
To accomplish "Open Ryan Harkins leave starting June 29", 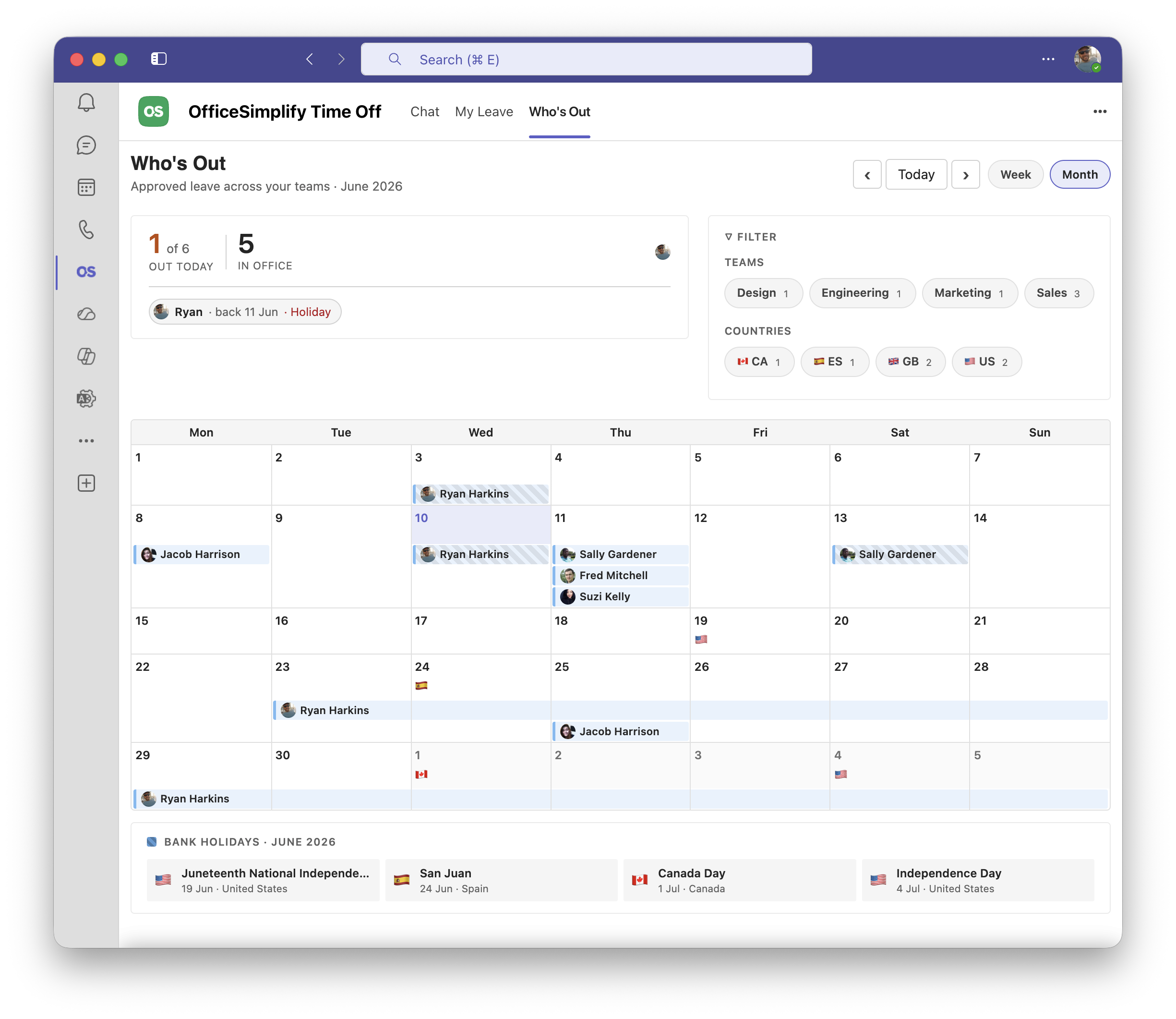I will tap(621, 799).
